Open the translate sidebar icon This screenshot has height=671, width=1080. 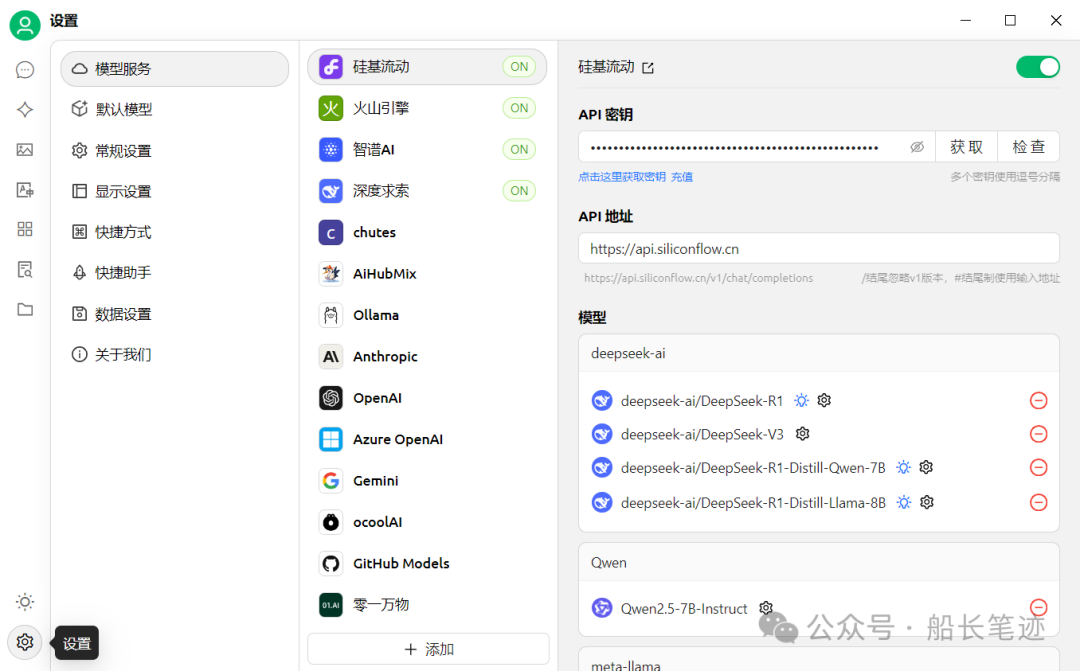25,189
